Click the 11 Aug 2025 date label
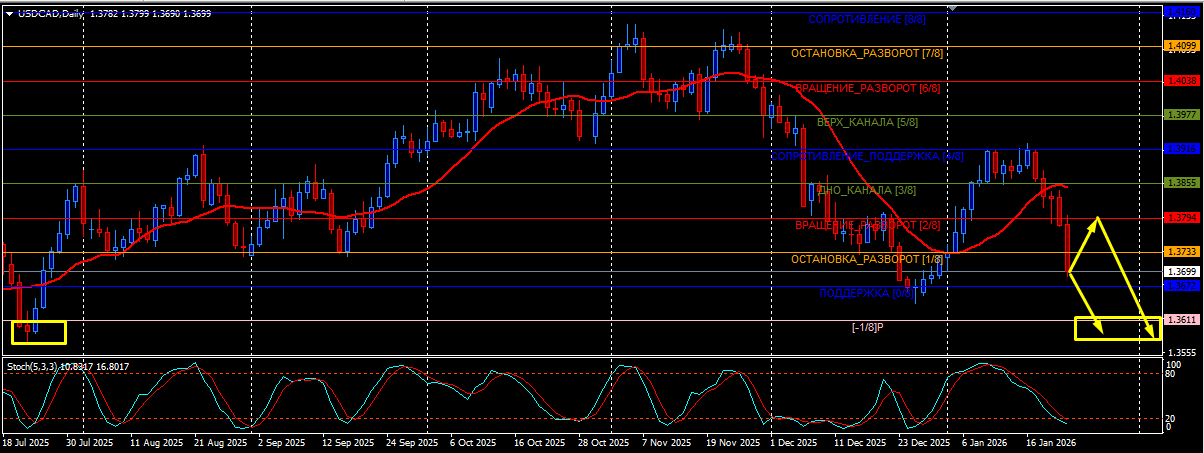 pyautogui.click(x=159, y=441)
